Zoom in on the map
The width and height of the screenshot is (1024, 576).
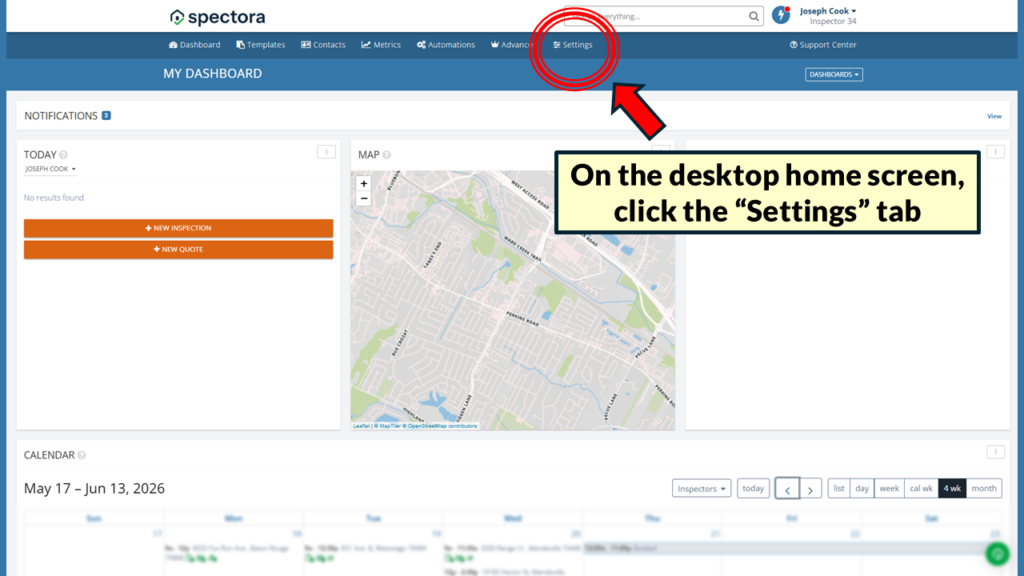coord(364,184)
